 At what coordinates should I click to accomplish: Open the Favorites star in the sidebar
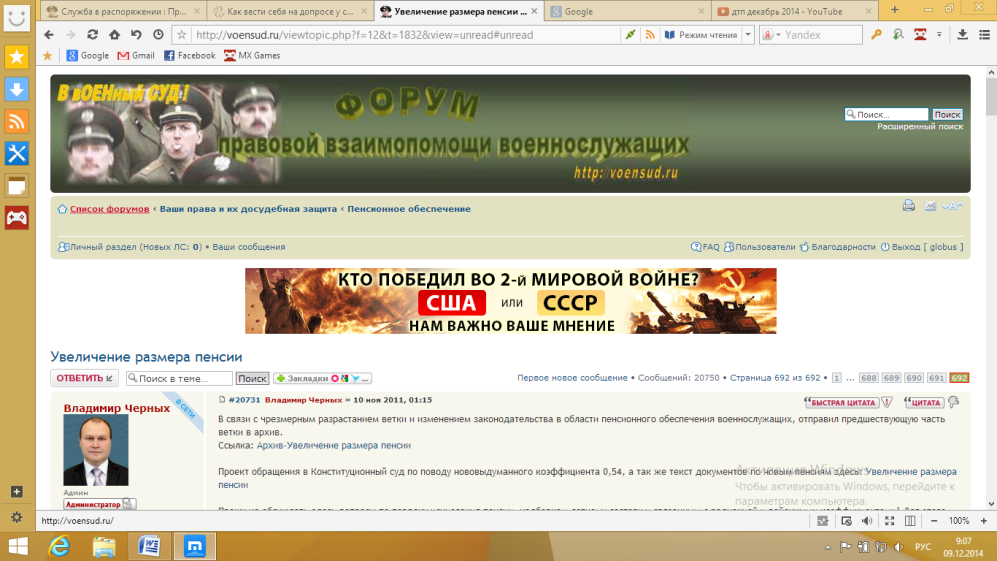(16, 57)
